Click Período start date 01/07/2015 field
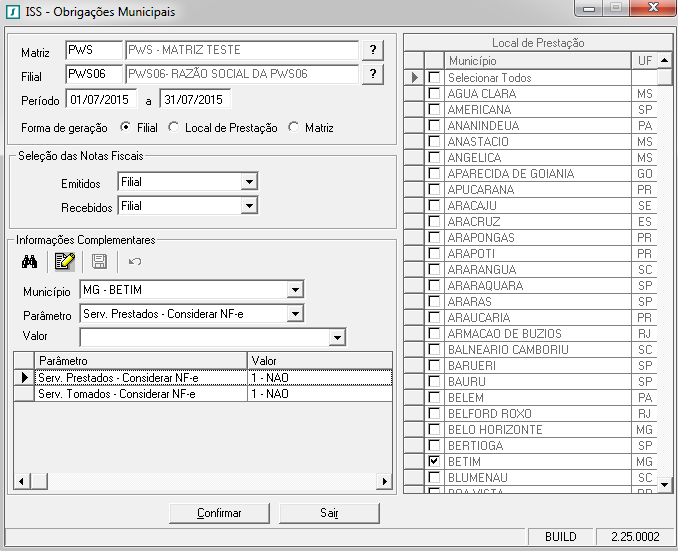The image size is (678, 551). click(x=101, y=99)
